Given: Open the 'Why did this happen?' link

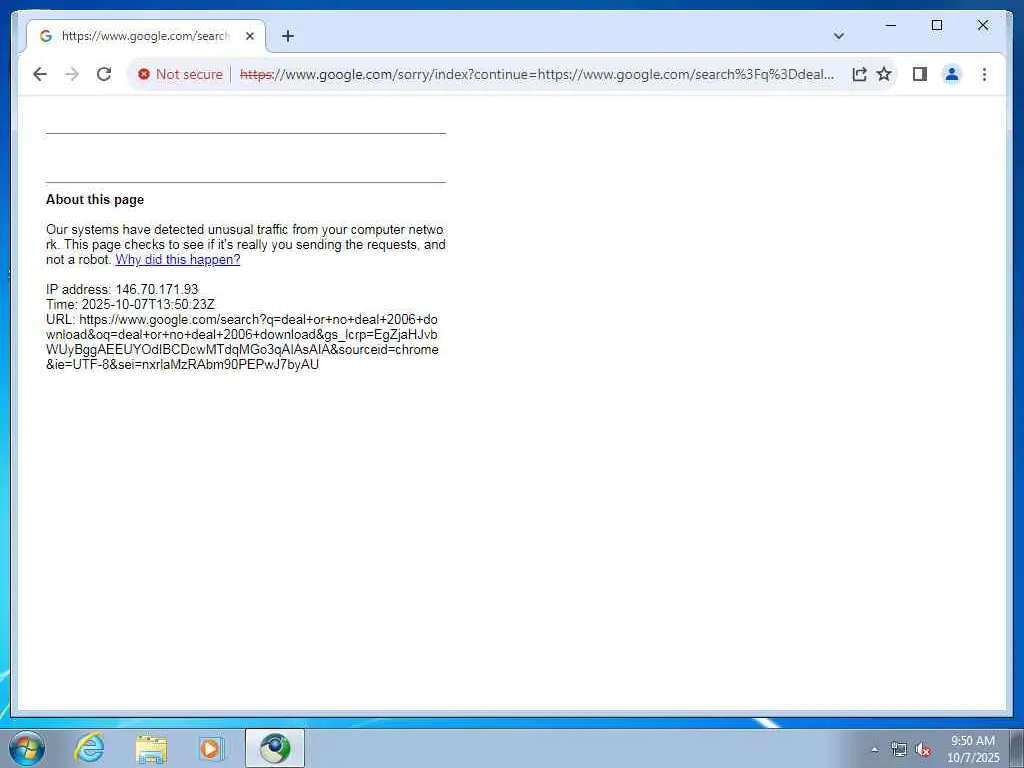Looking at the screenshot, I should (x=178, y=260).
